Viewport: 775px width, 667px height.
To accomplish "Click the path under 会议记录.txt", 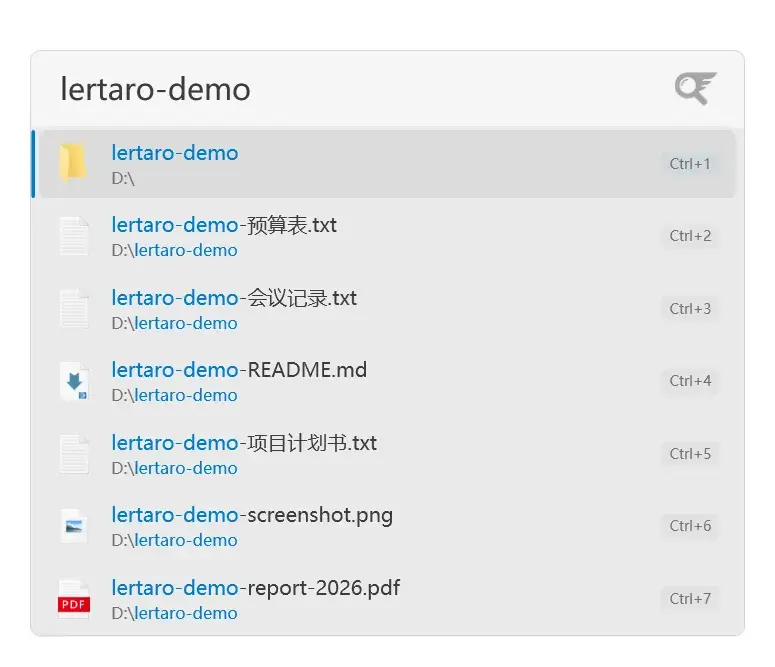I will (174, 323).
